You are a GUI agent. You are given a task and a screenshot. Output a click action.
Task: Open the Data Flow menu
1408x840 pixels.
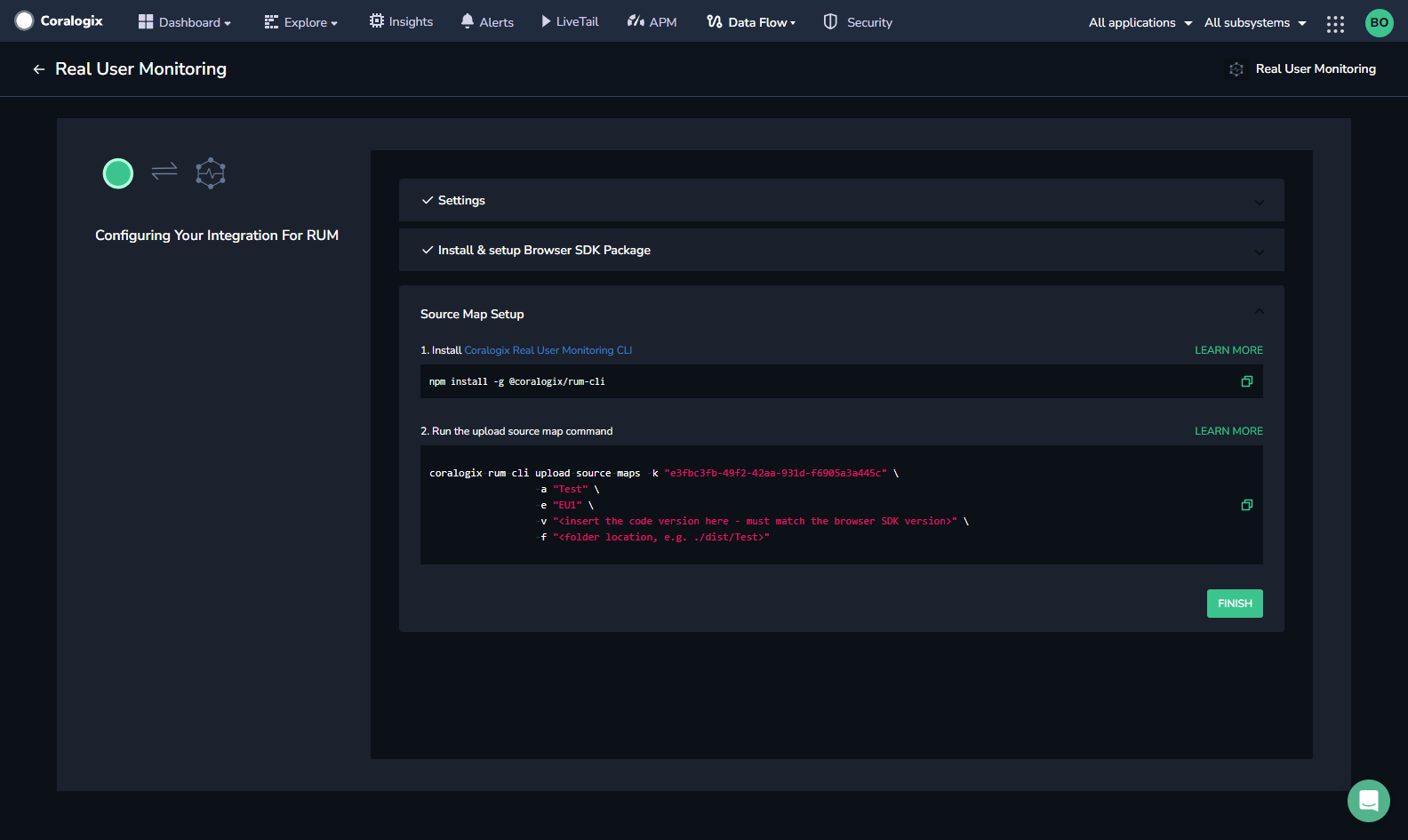[x=751, y=21]
